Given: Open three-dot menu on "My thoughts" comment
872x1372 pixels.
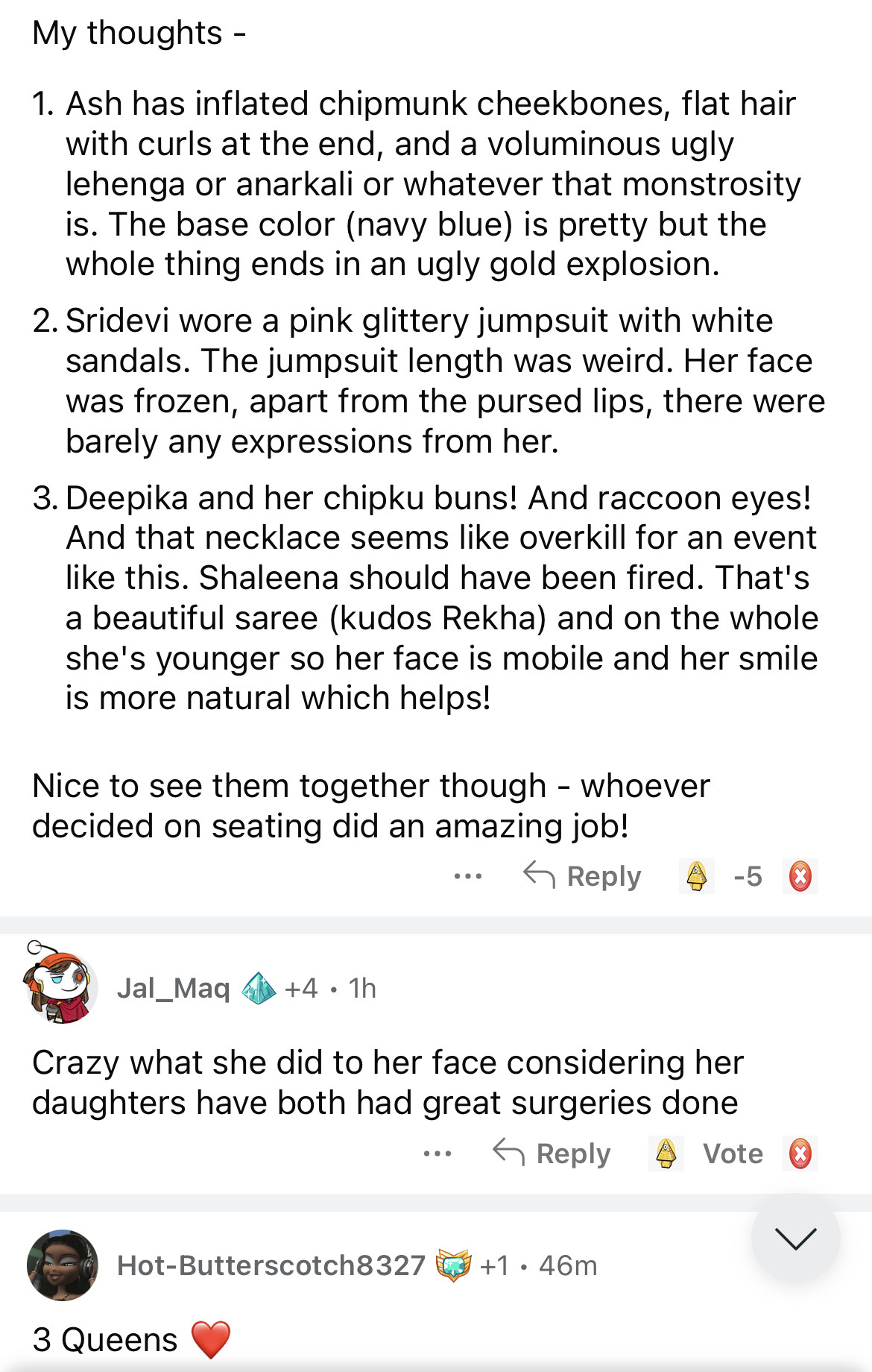Looking at the screenshot, I should tap(467, 876).
